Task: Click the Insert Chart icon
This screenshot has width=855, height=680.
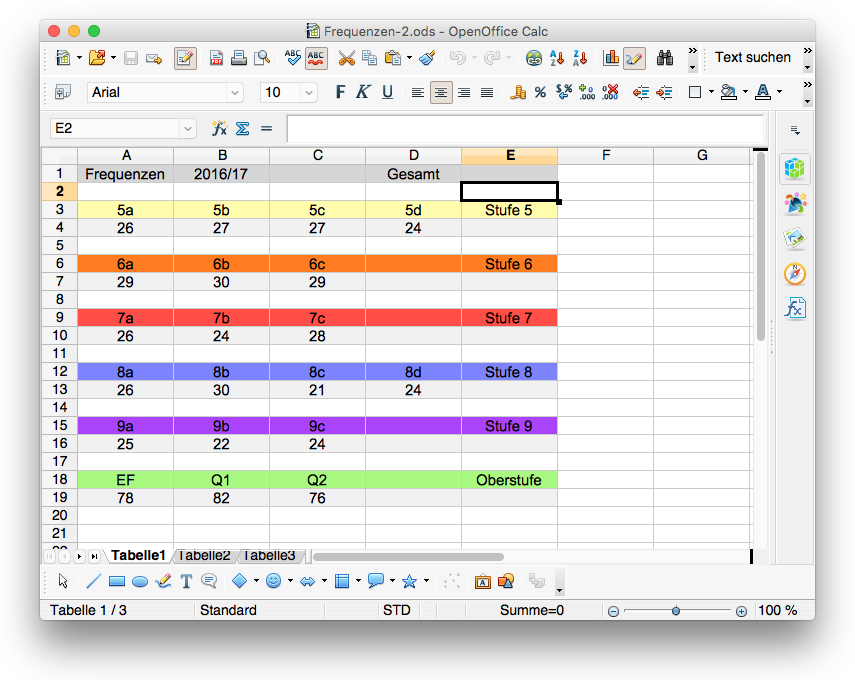Action: coord(611,58)
